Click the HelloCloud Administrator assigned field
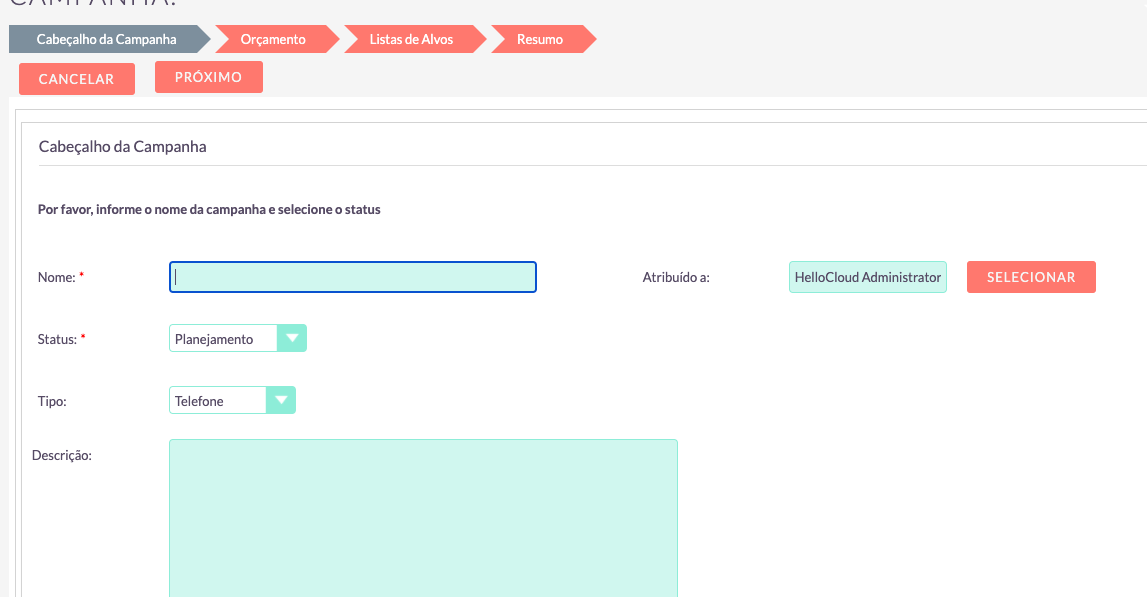The width and height of the screenshot is (1147, 597). pyautogui.click(x=868, y=277)
